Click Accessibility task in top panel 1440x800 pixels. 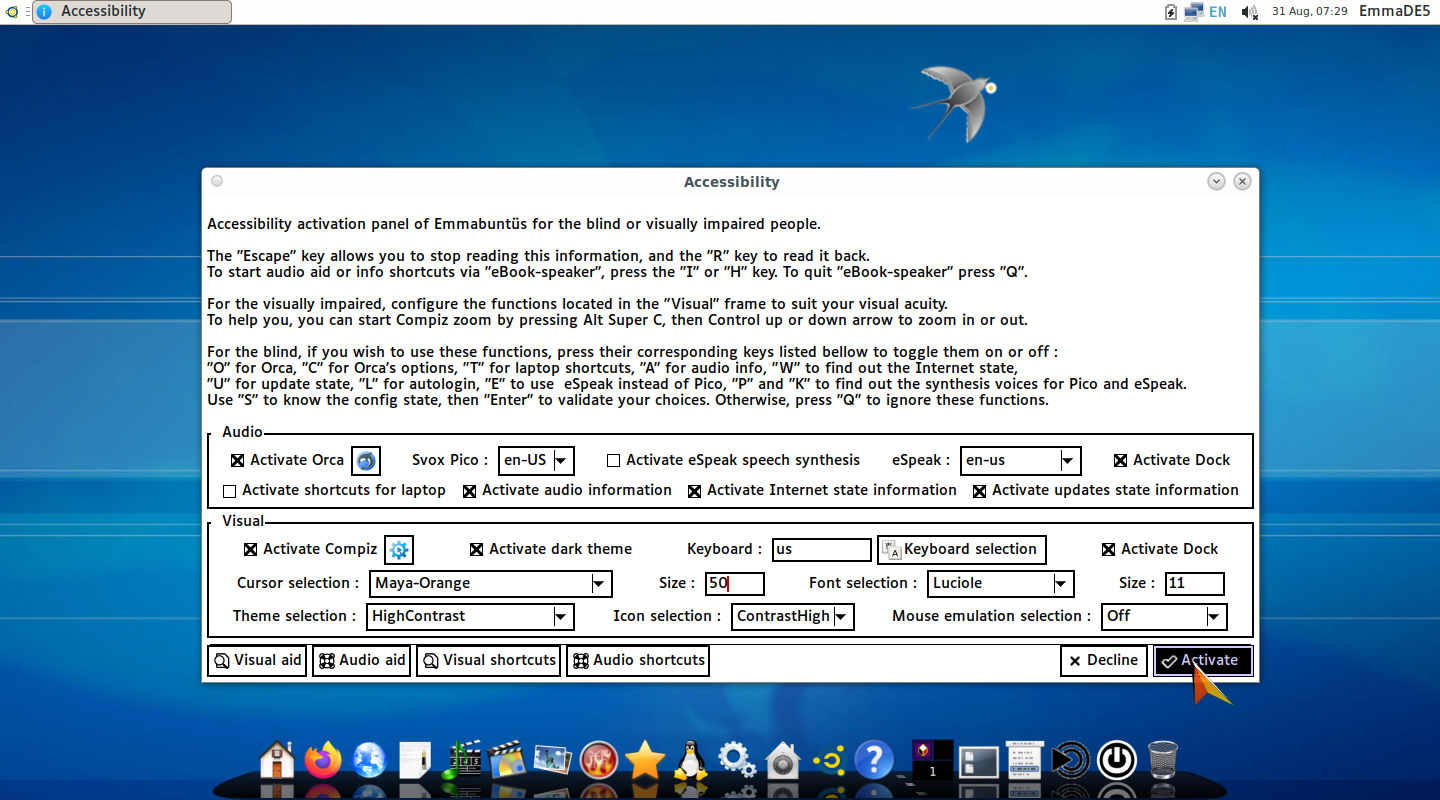132,12
